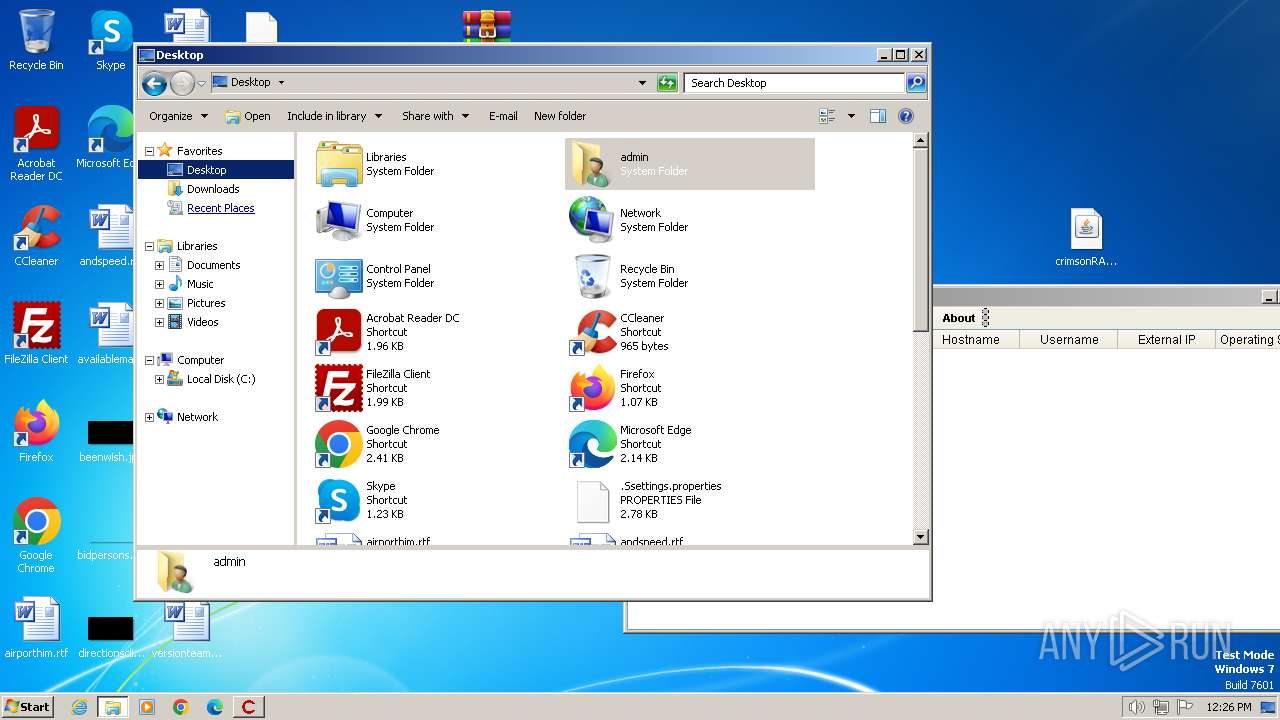The image size is (1280, 720).
Task: Click the Refresh button beside address bar
Action: 667,83
